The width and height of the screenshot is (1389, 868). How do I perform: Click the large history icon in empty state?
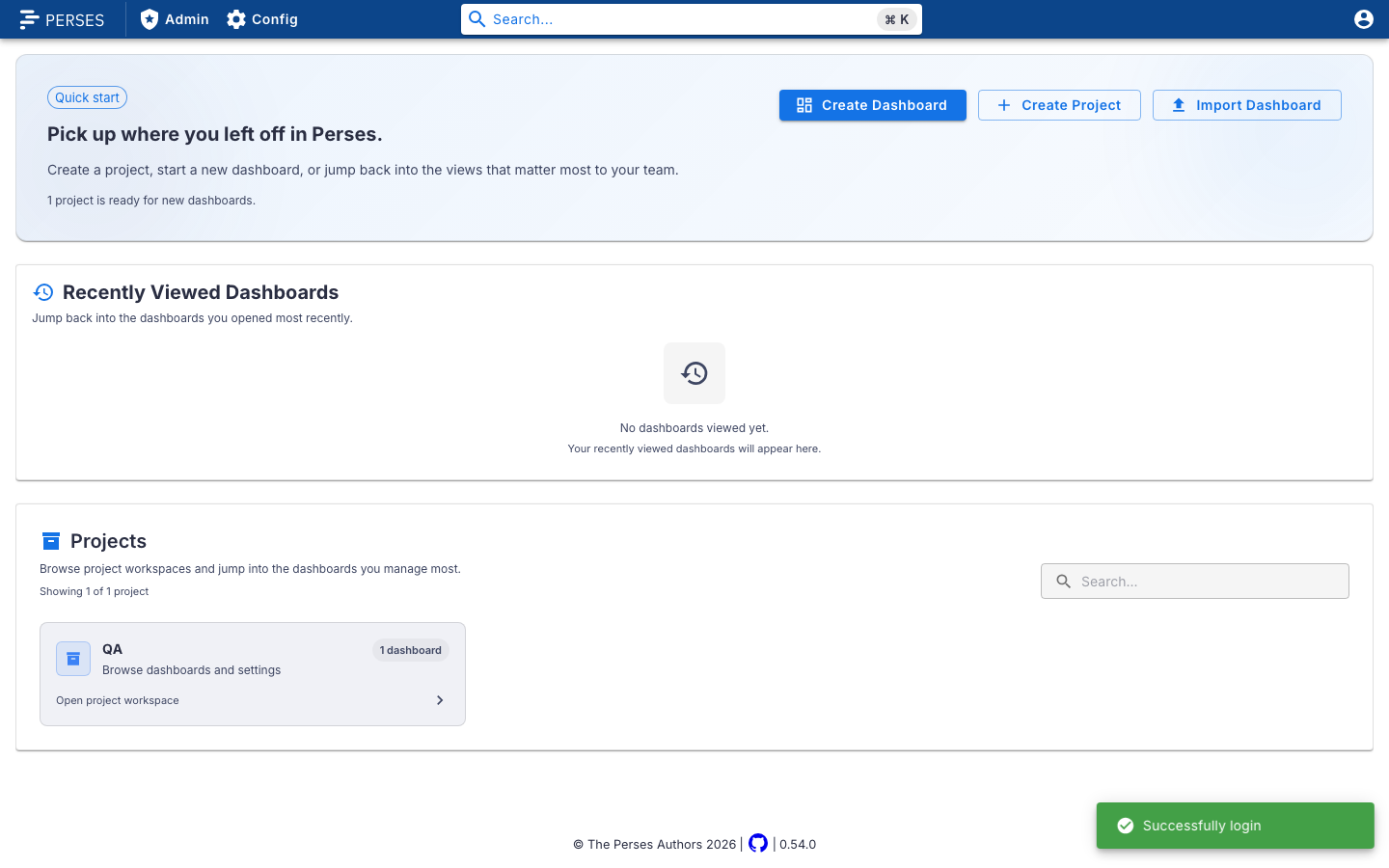click(x=694, y=373)
